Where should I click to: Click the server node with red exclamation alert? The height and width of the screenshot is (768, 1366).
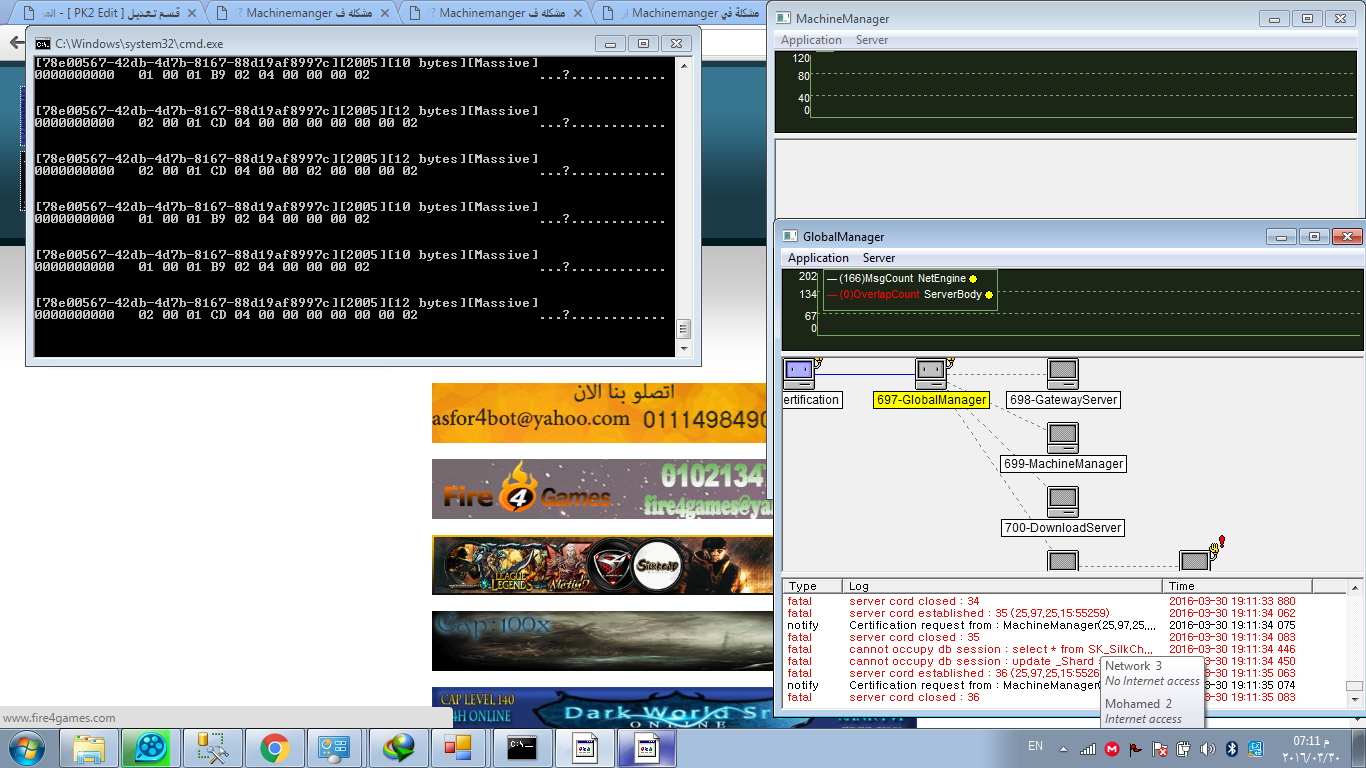[x=1195, y=559]
